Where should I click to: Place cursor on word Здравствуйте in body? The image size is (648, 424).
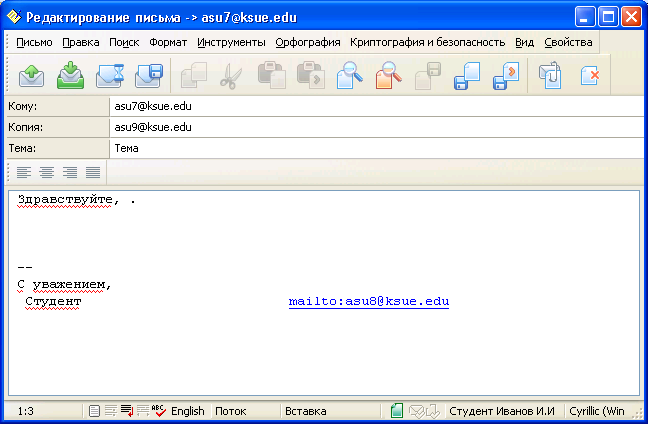(65, 200)
